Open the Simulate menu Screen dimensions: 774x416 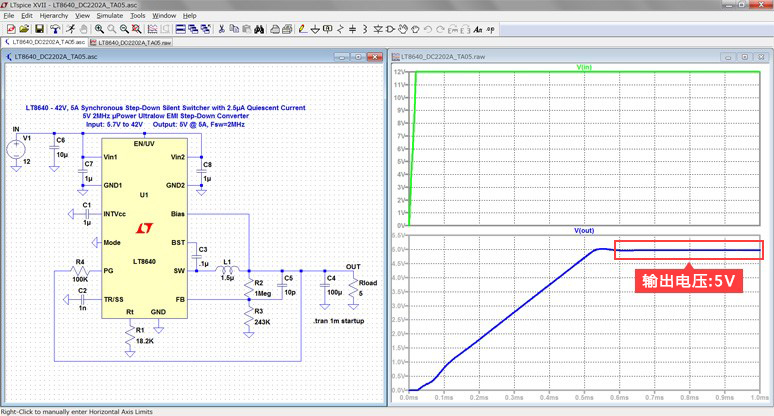pos(110,16)
